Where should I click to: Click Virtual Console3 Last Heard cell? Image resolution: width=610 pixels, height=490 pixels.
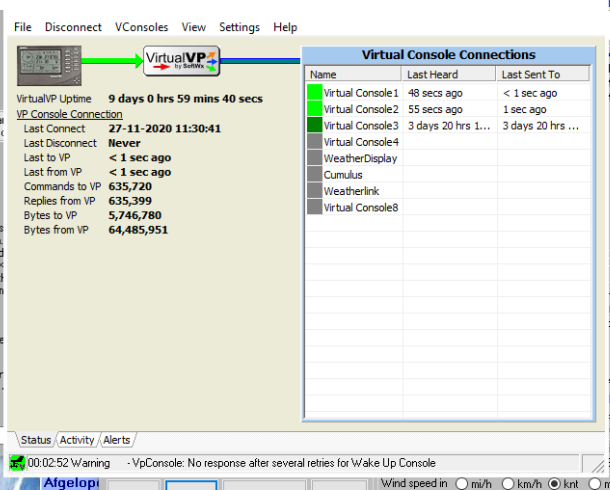449,126
